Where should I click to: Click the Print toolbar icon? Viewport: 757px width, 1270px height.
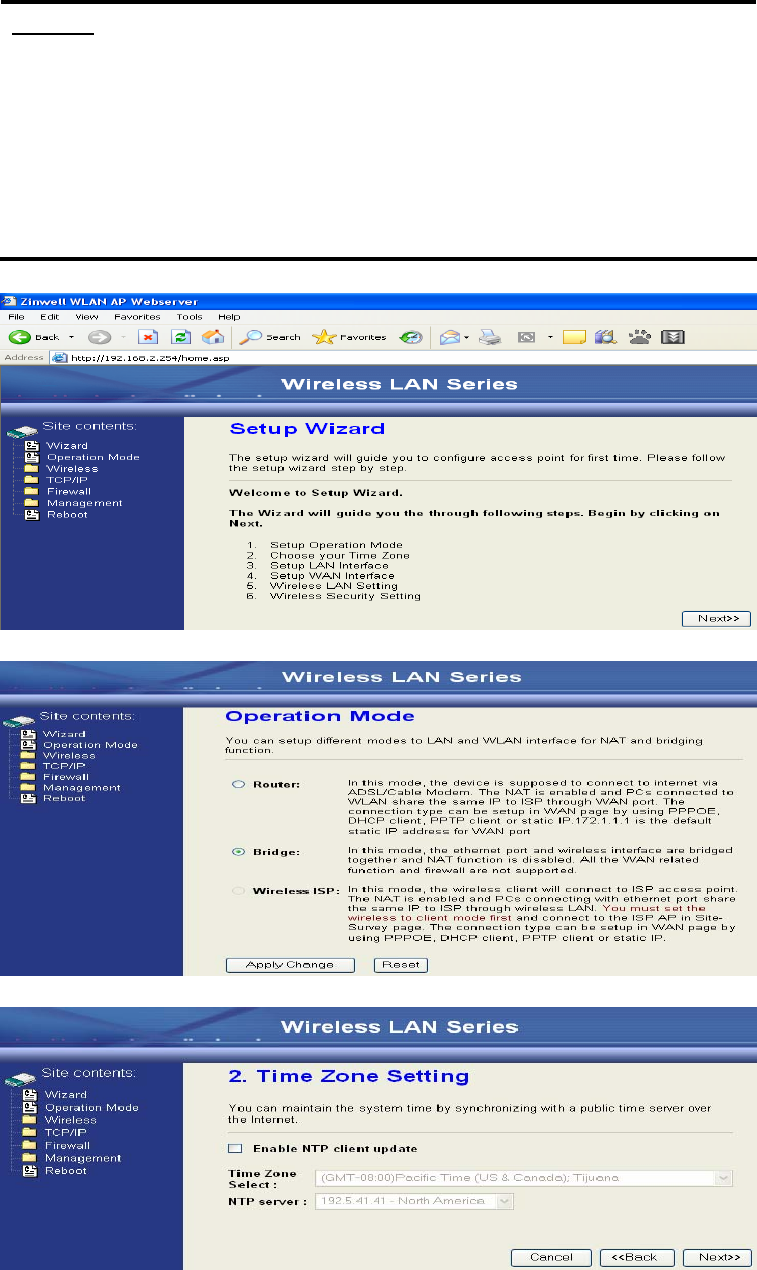[x=490, y=337]
